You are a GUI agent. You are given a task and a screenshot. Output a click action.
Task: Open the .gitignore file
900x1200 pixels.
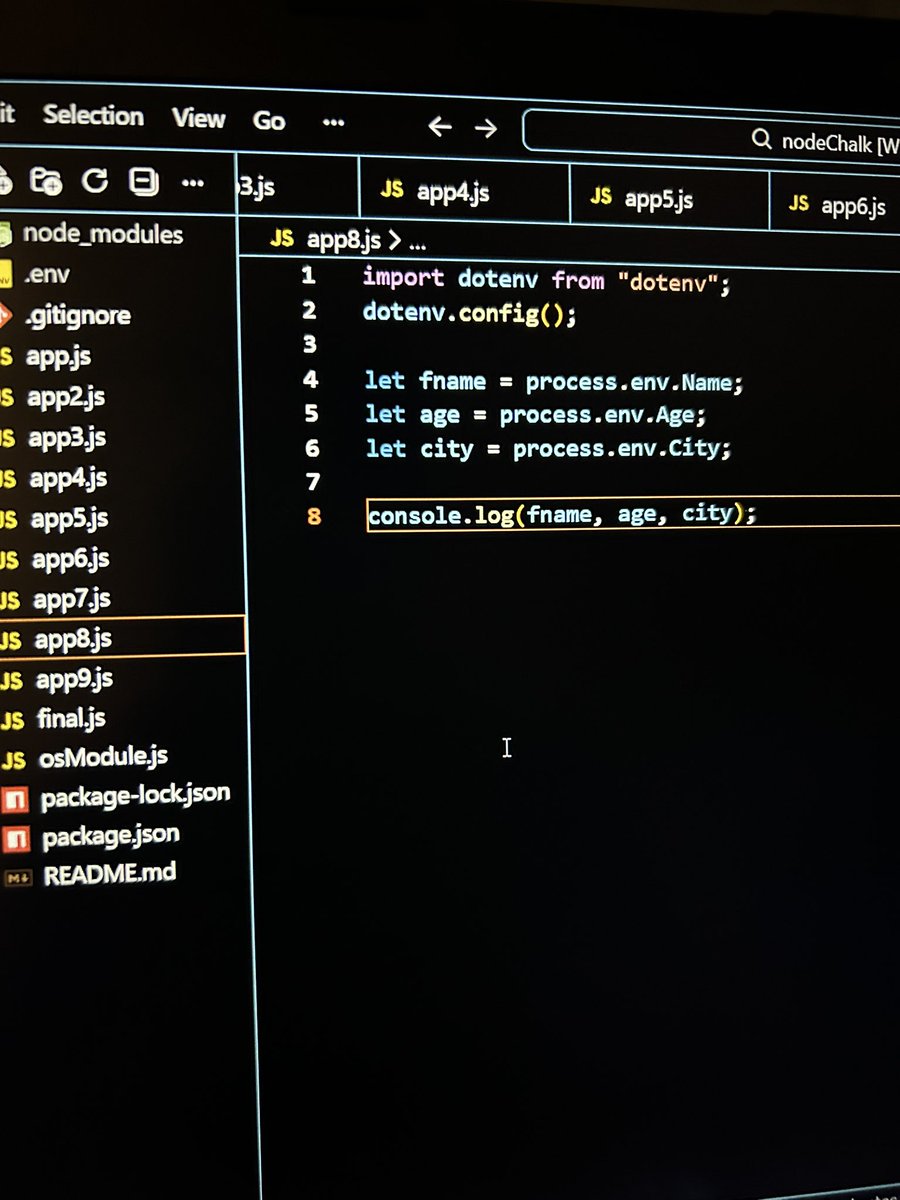pyautogui.click(x=77, y=315)
